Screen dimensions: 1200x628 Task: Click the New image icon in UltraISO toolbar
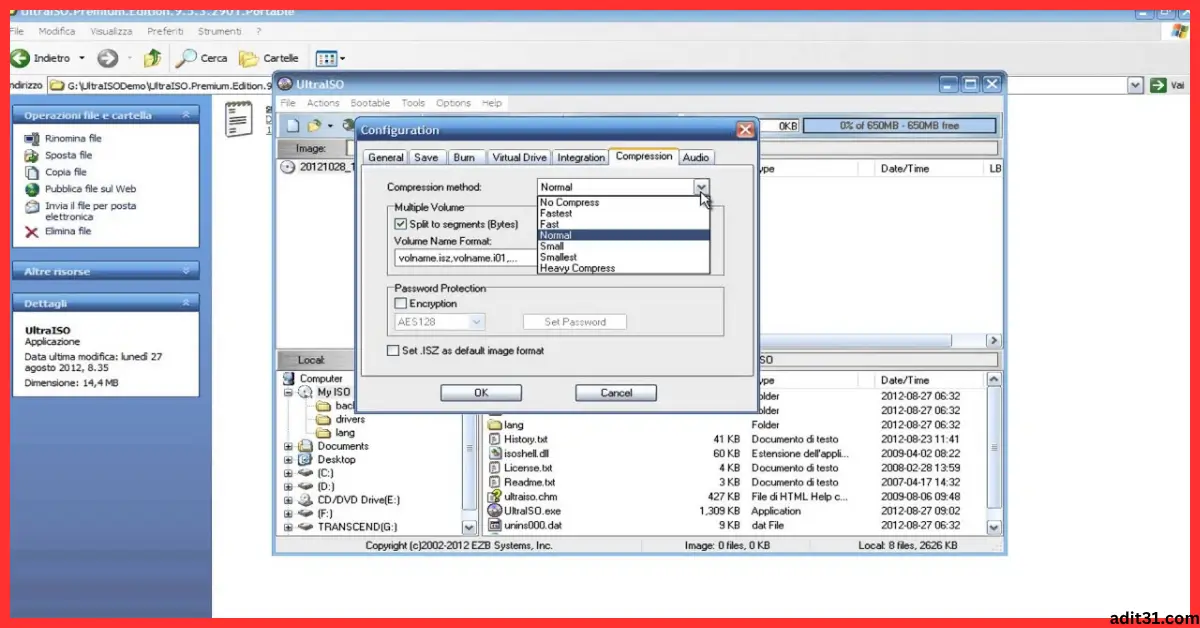293,126
